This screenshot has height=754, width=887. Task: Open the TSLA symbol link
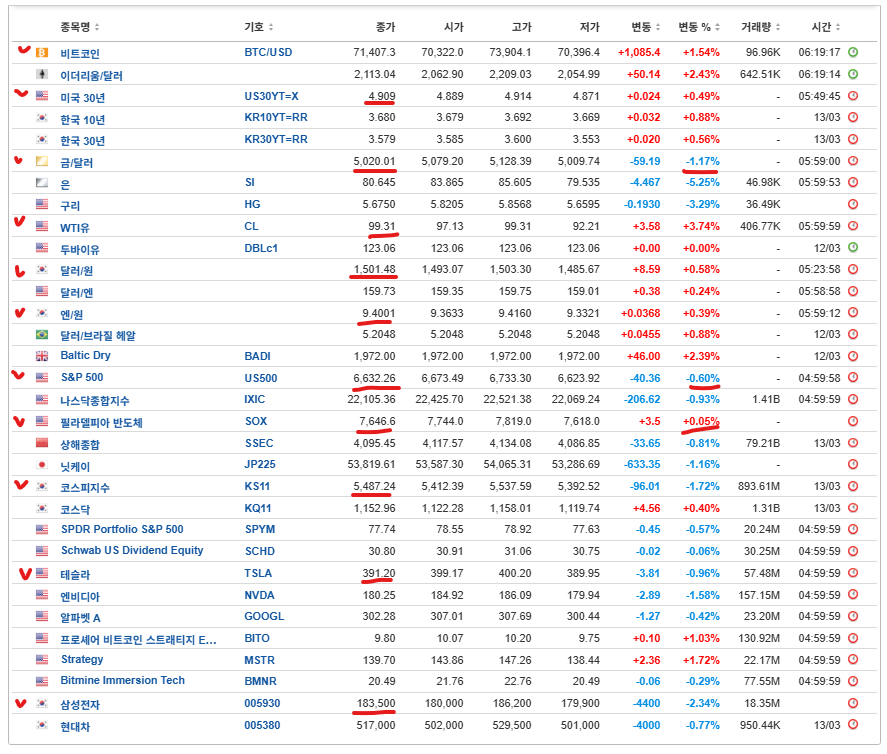tap(258, 574)
